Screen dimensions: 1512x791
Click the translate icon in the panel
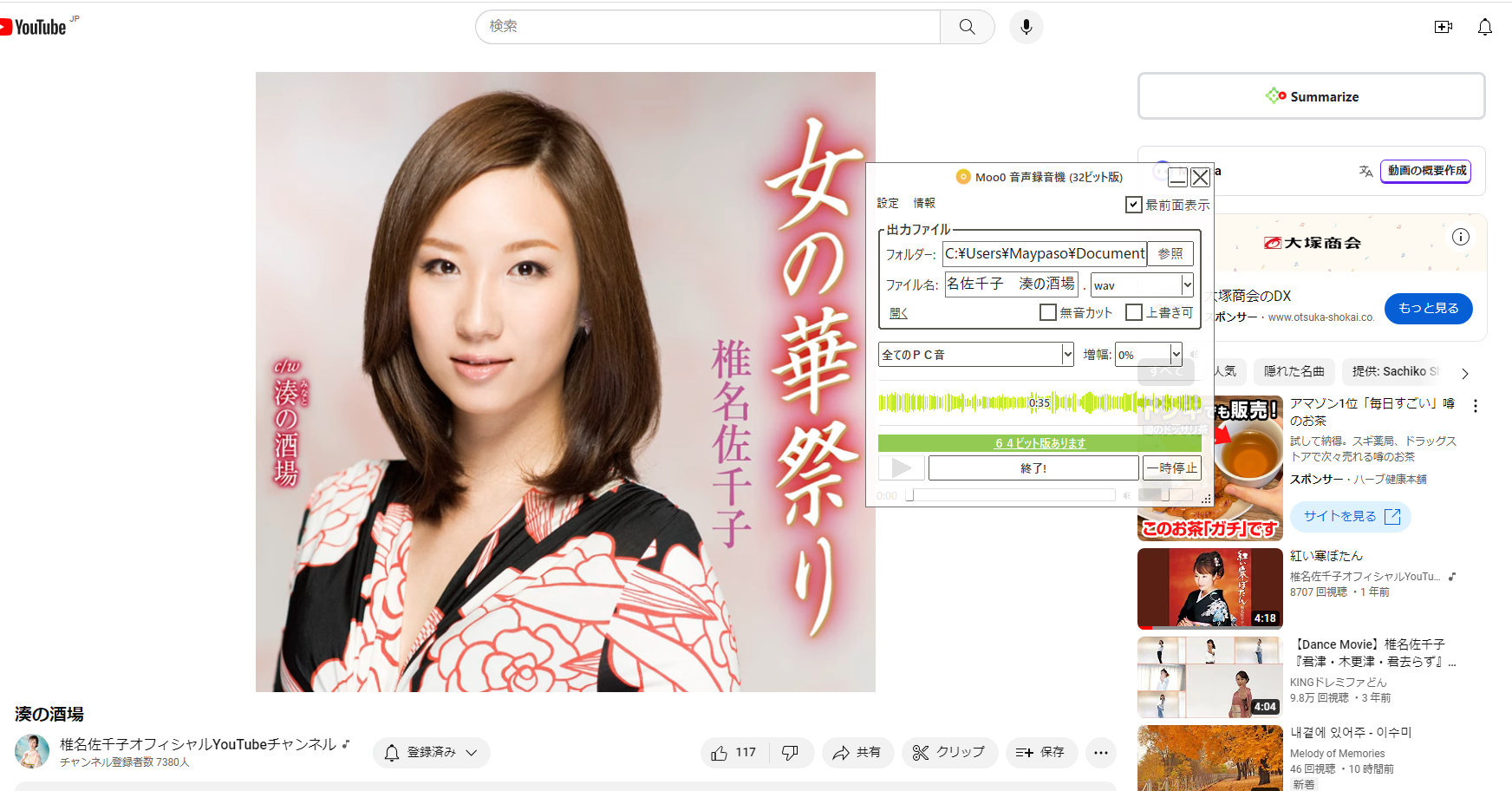point(1365,171)
